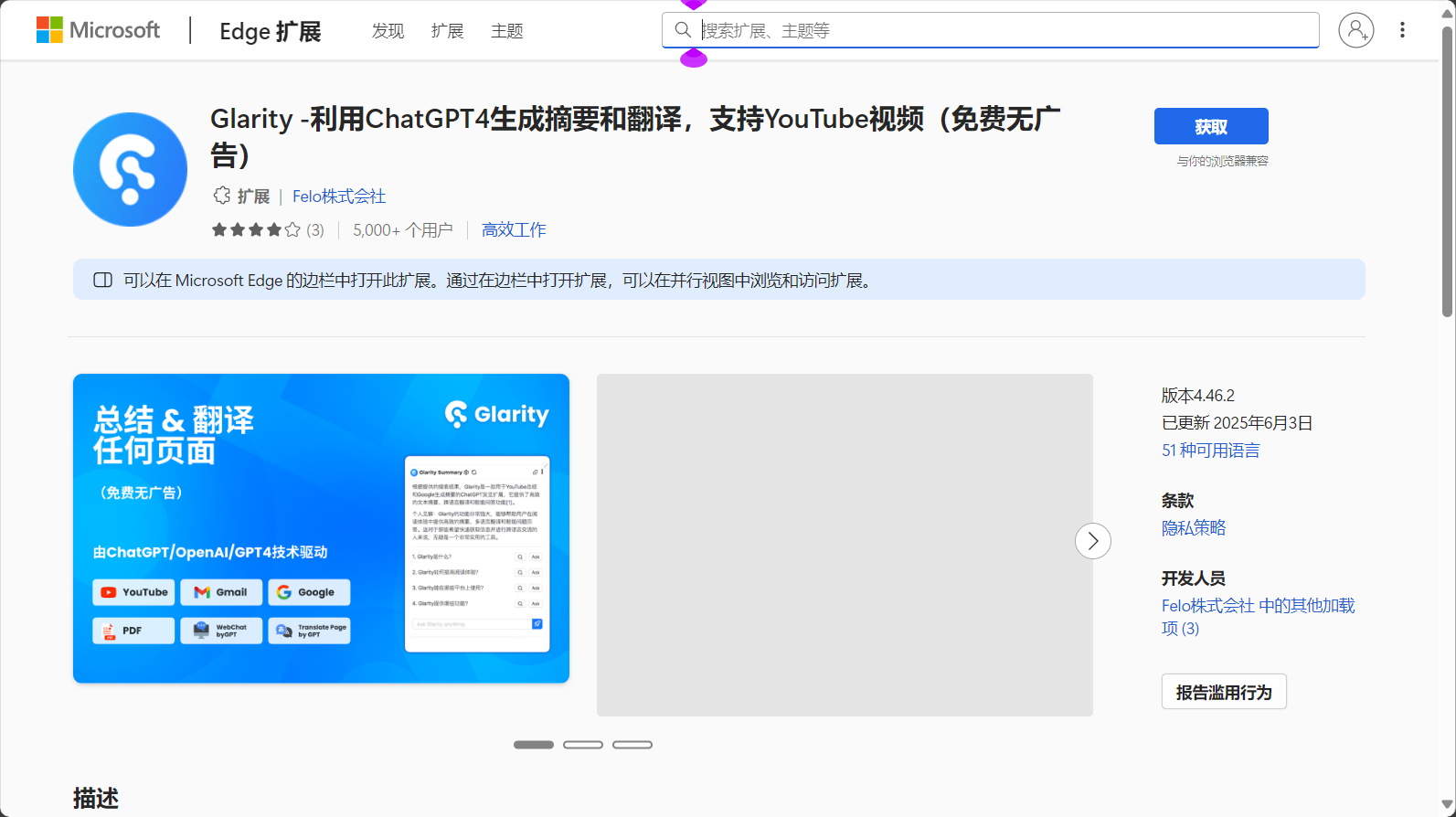Open the 发现 menu item
The width and height of the screenshot is (1456, 817).
(x=388, y=31)
